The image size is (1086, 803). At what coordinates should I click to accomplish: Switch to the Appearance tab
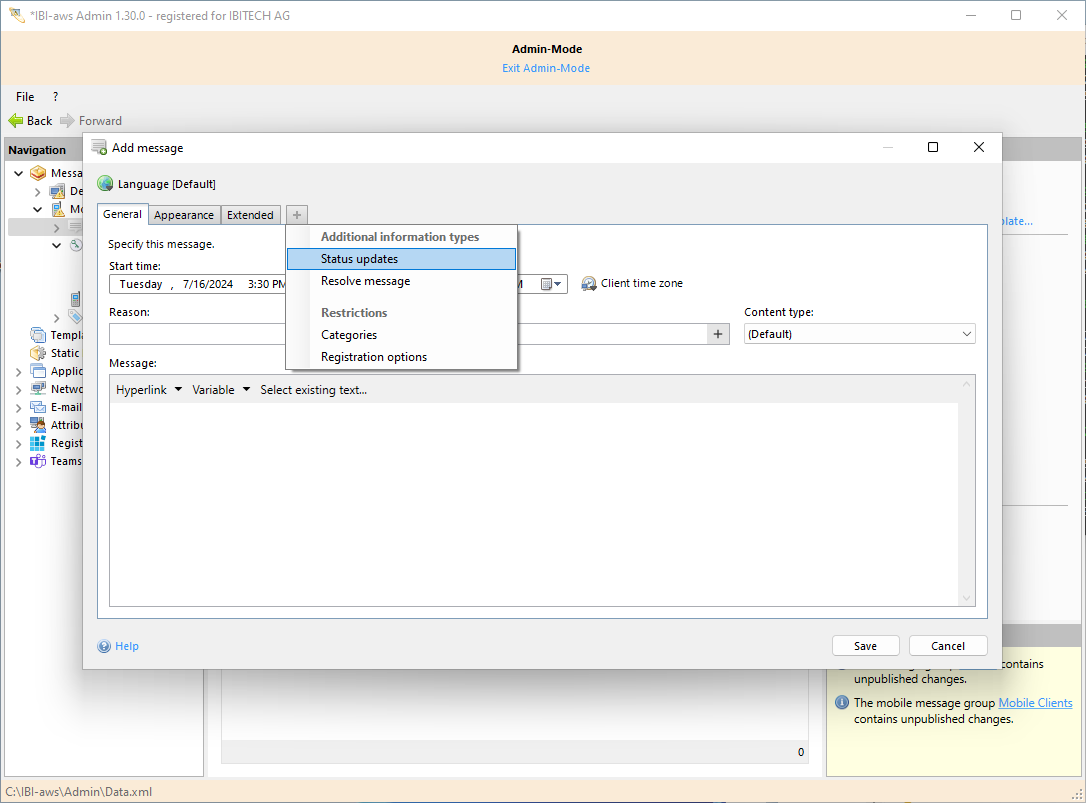point(184,215)
